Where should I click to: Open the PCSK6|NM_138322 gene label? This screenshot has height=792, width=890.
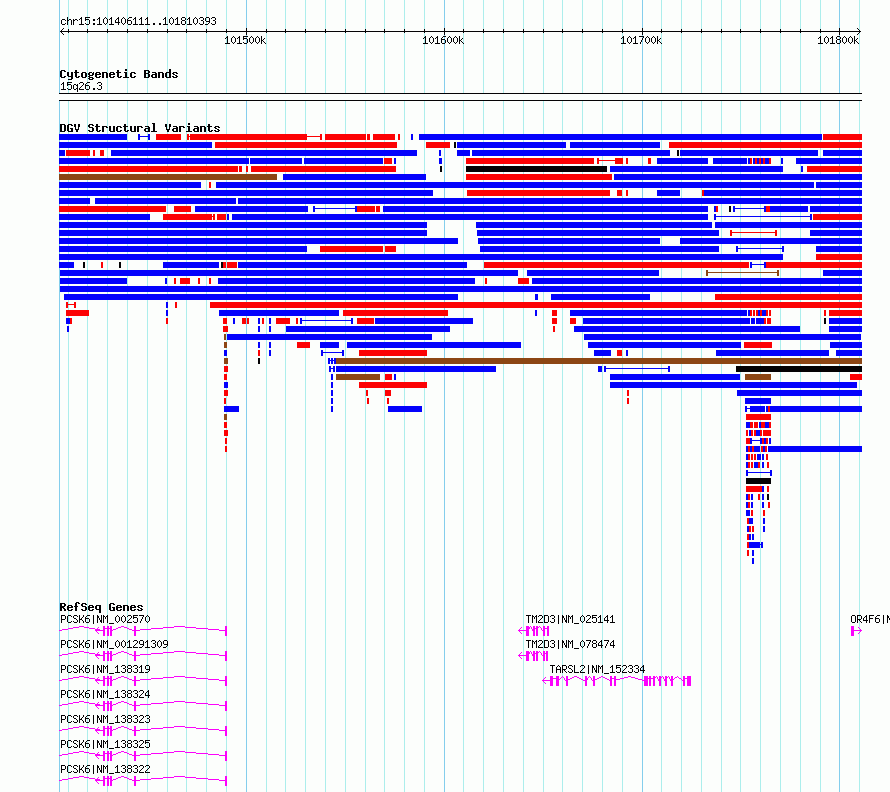pos(105,769)
